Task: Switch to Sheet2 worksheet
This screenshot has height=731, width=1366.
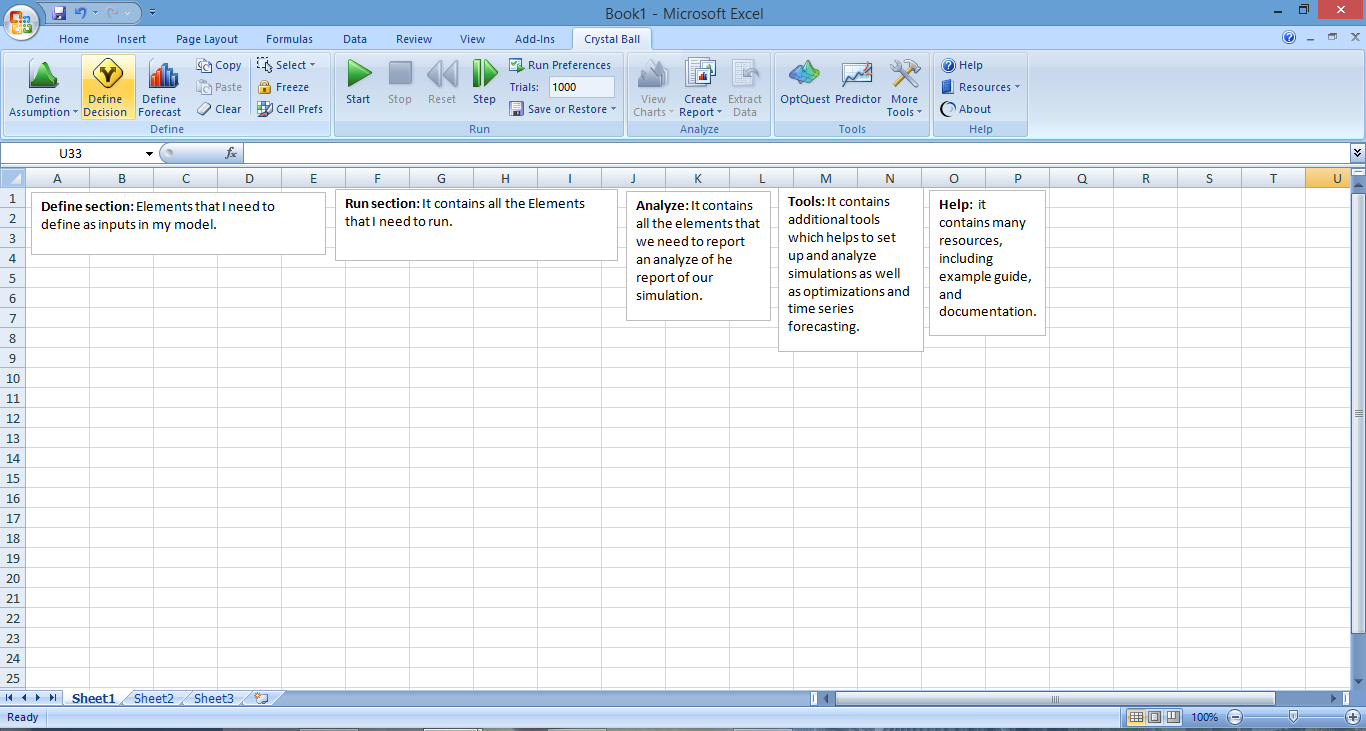Action: tap(154, 698)
